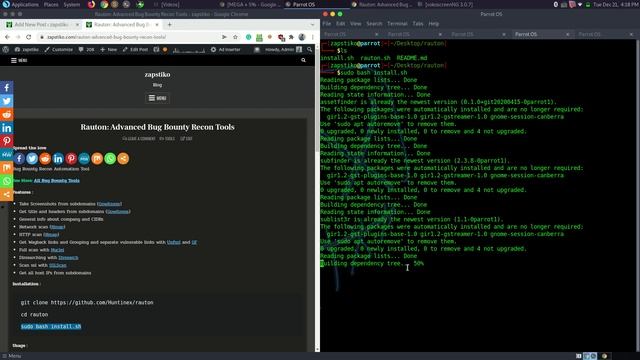Launch Firefox from top panel

(x=91, y=4)
